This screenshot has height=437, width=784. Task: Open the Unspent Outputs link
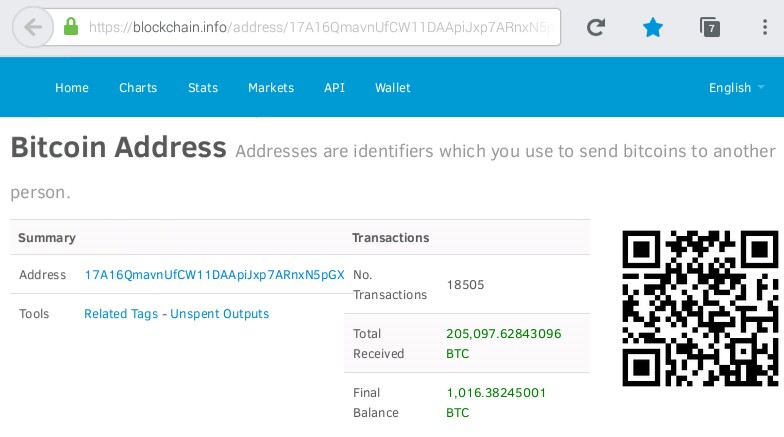coord(220,314)
